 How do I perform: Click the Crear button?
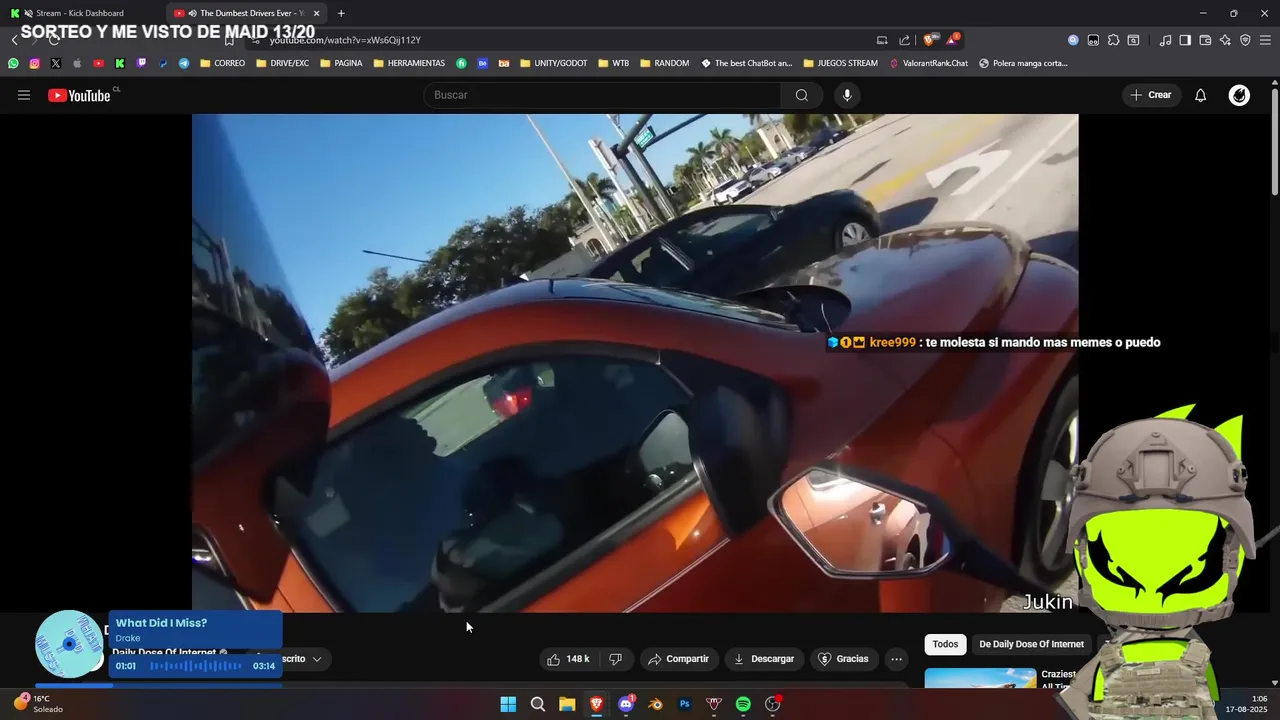pyautogui.click(x=1150, y=95)
